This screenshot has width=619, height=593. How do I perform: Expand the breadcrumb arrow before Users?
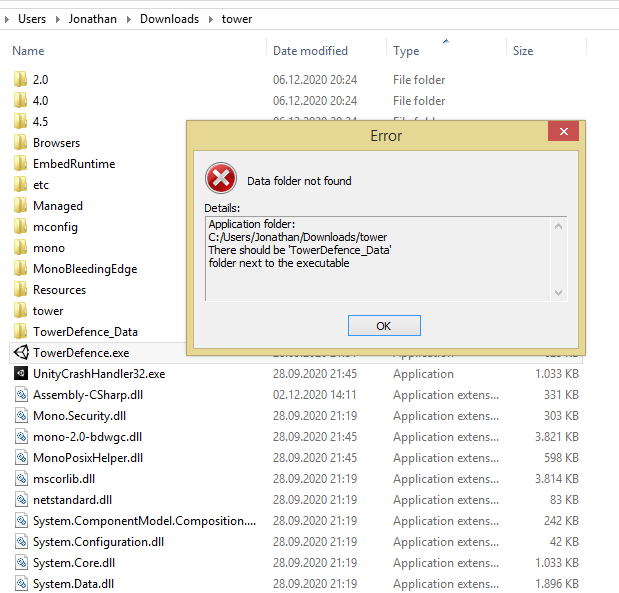point(8,18)
